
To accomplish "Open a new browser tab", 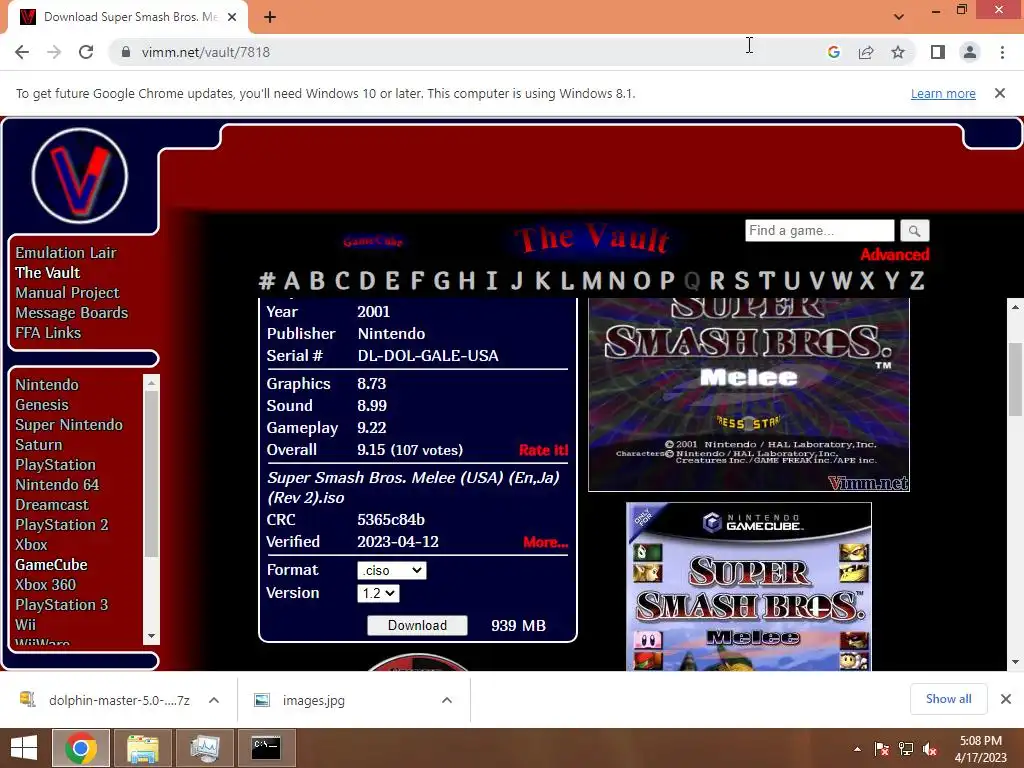I will point(270,17).
